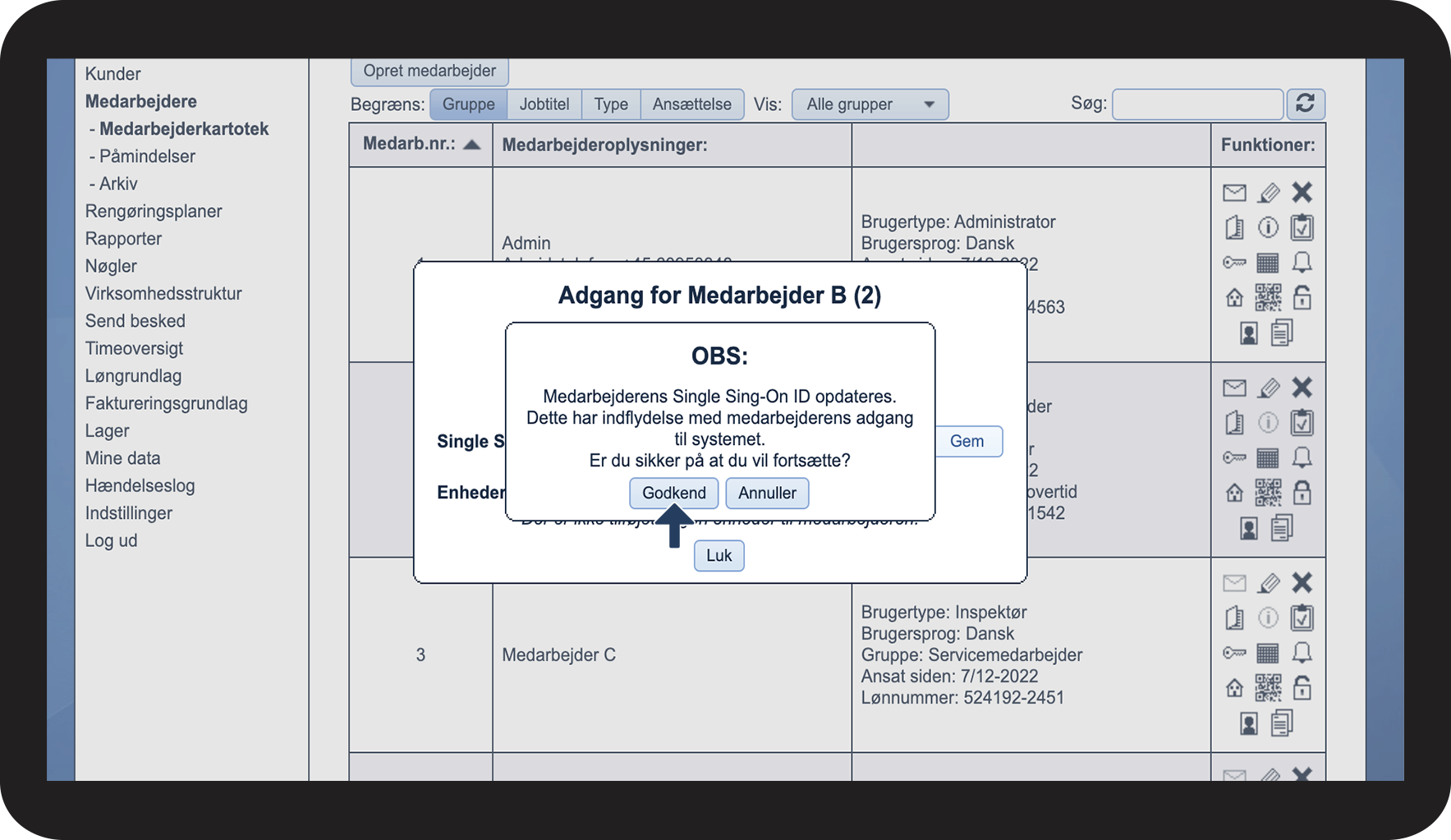Open the Alle grupper dropdown
The height and width of the screenshot is (840, 1451).
(x=870, y=104)
